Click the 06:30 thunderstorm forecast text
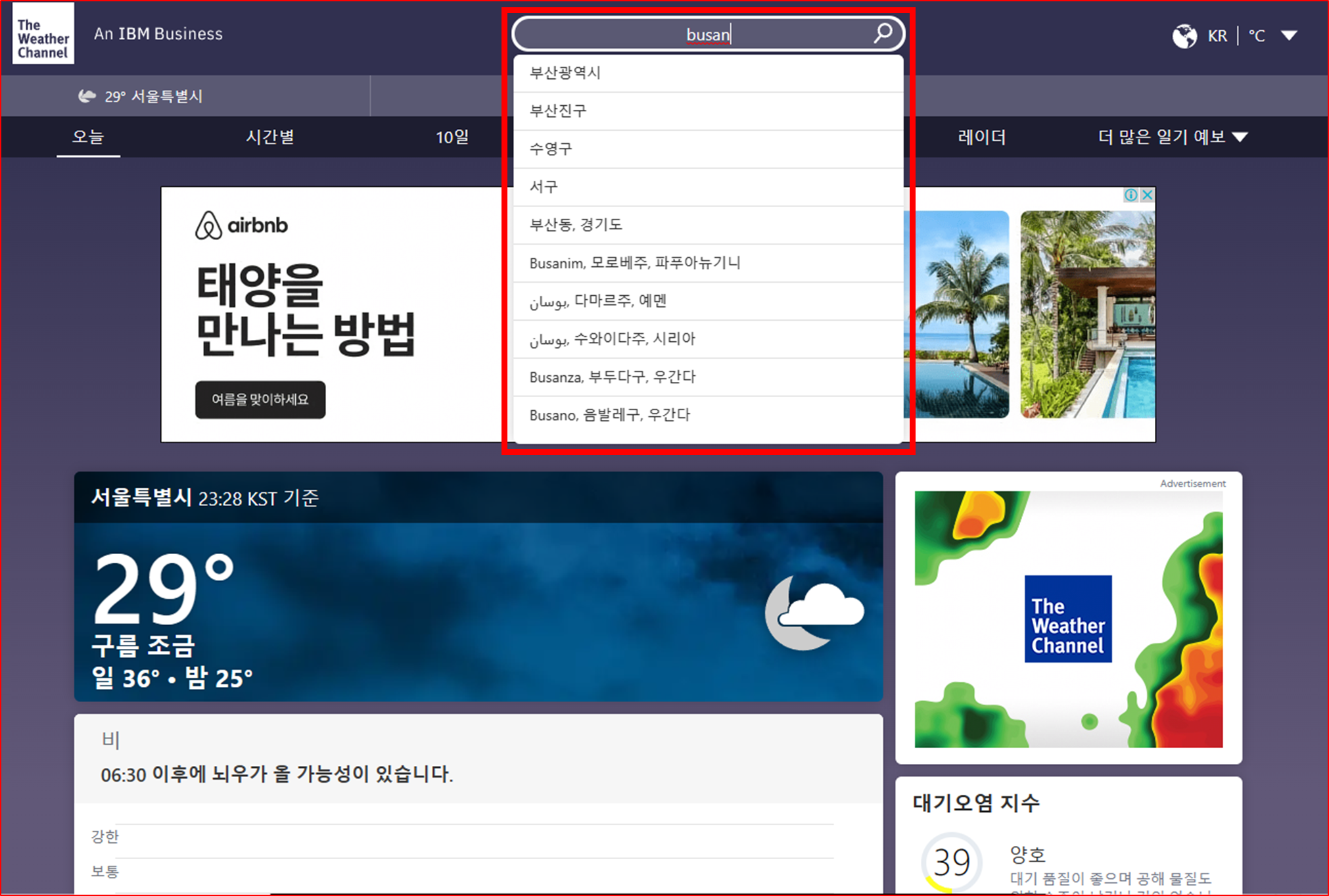 pos(277,774)
